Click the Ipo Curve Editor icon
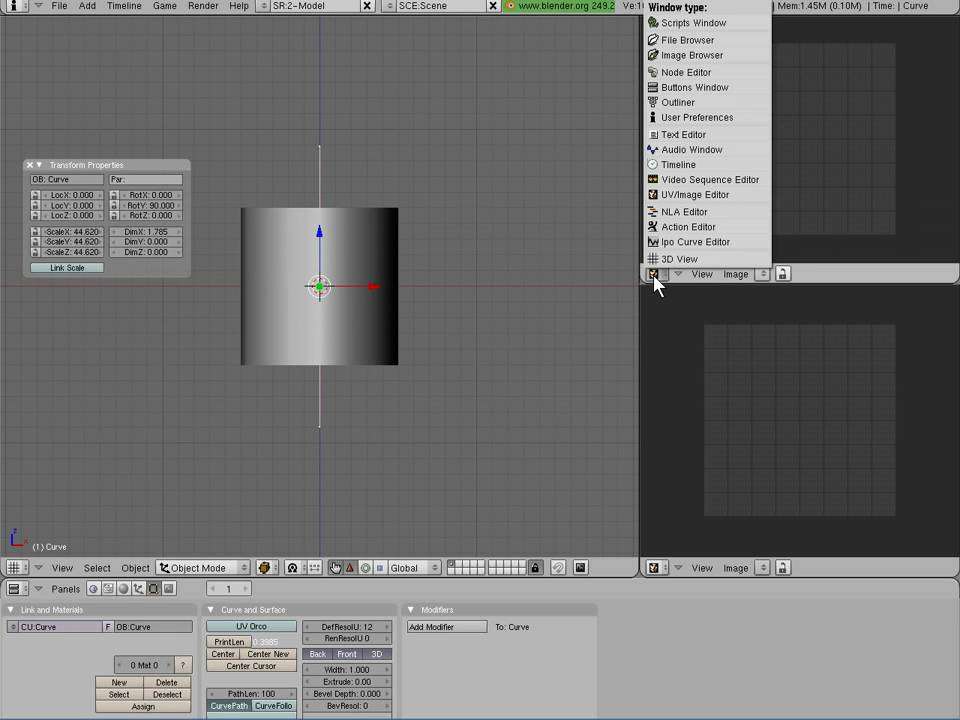Image resolution: width=960 pixels, height=720 pixels. pos(653,242)
